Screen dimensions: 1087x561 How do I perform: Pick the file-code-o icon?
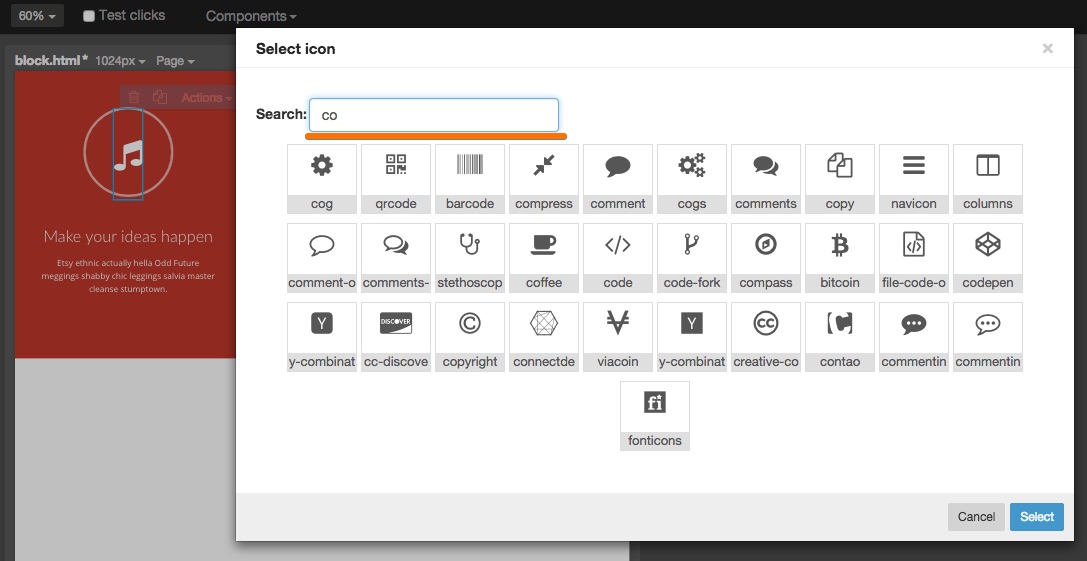[x=914, y=258]
